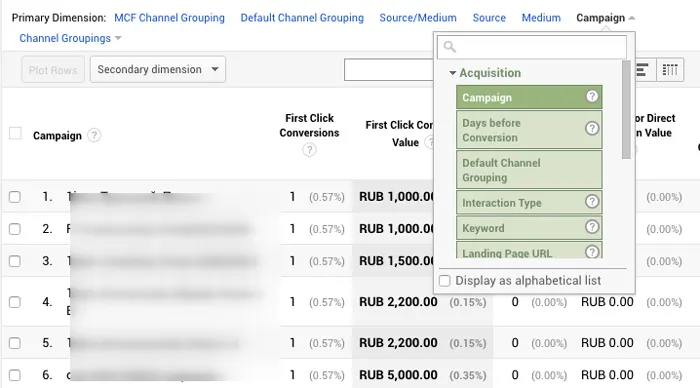Image resolution: width=700 pixels, height=388 pixels.
Task: Click the dimension list scrollbar
Action: (626, 109)
